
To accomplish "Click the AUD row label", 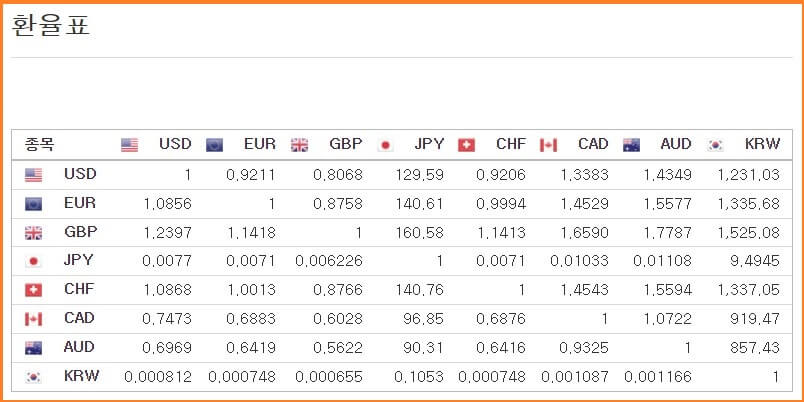I will click(79, 347).
